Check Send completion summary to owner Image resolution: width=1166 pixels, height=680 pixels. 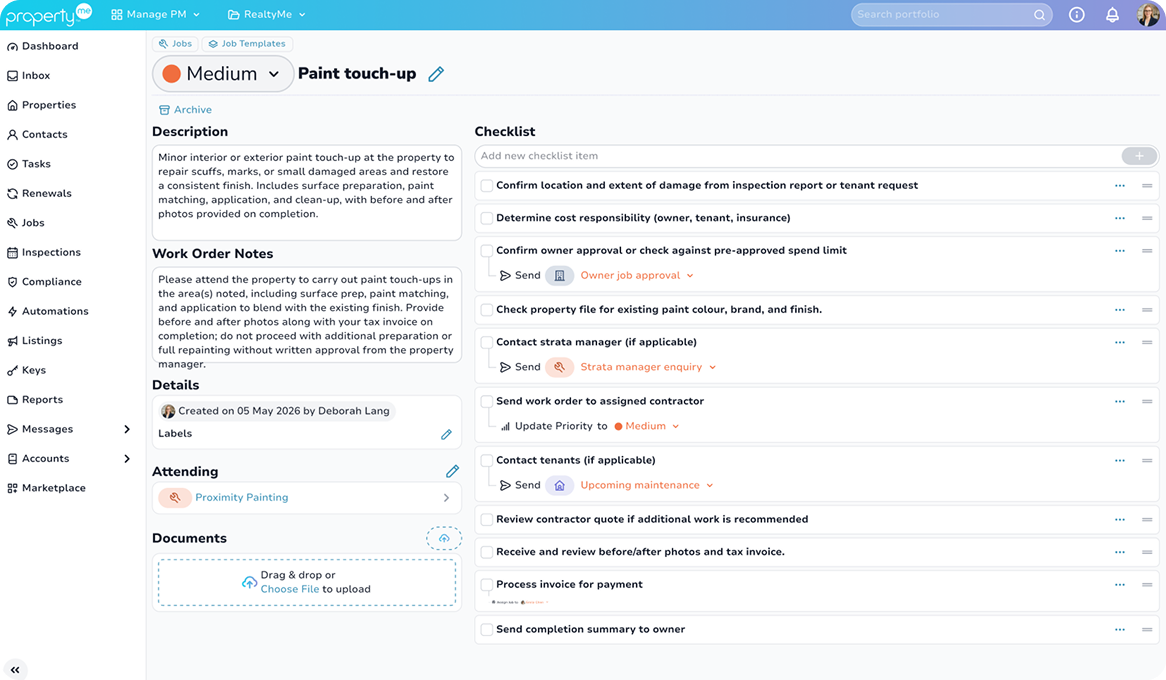(x=486, y=629)
